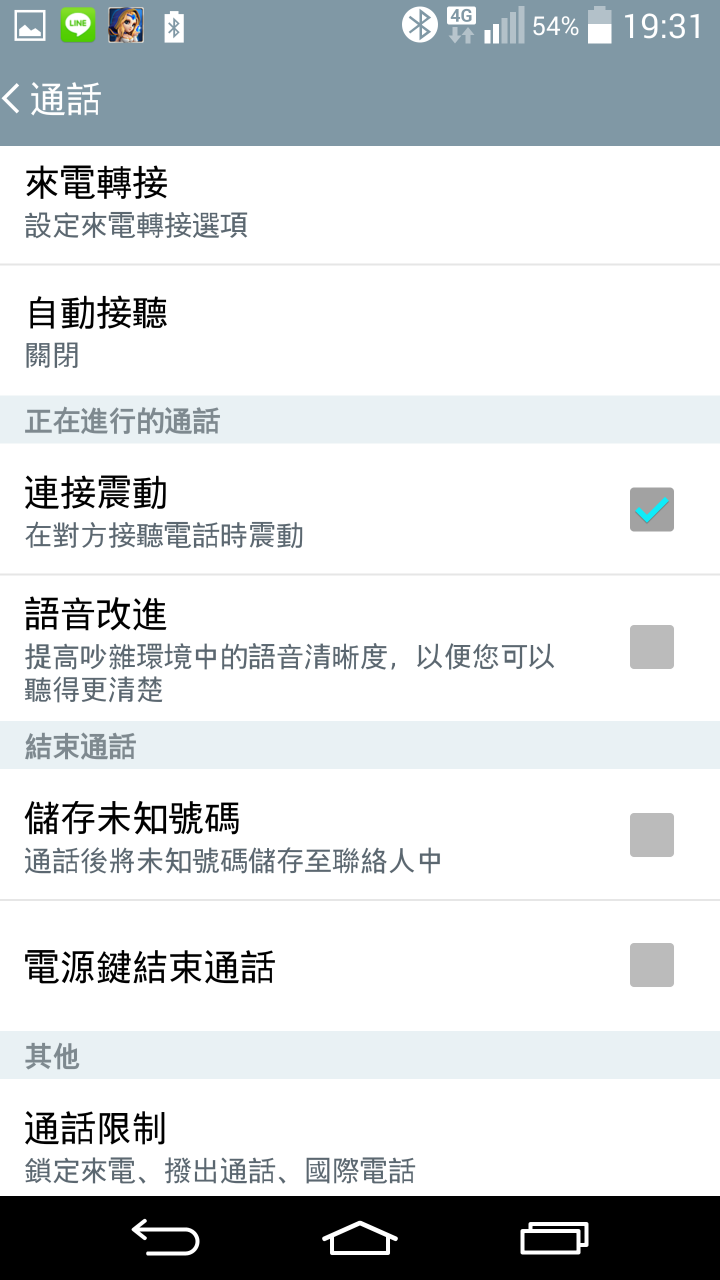Image resolution: width=720 pixels, height=1280 pixels.
Task: Tap the battery indicator icon
Action: (x=599, y=25)
